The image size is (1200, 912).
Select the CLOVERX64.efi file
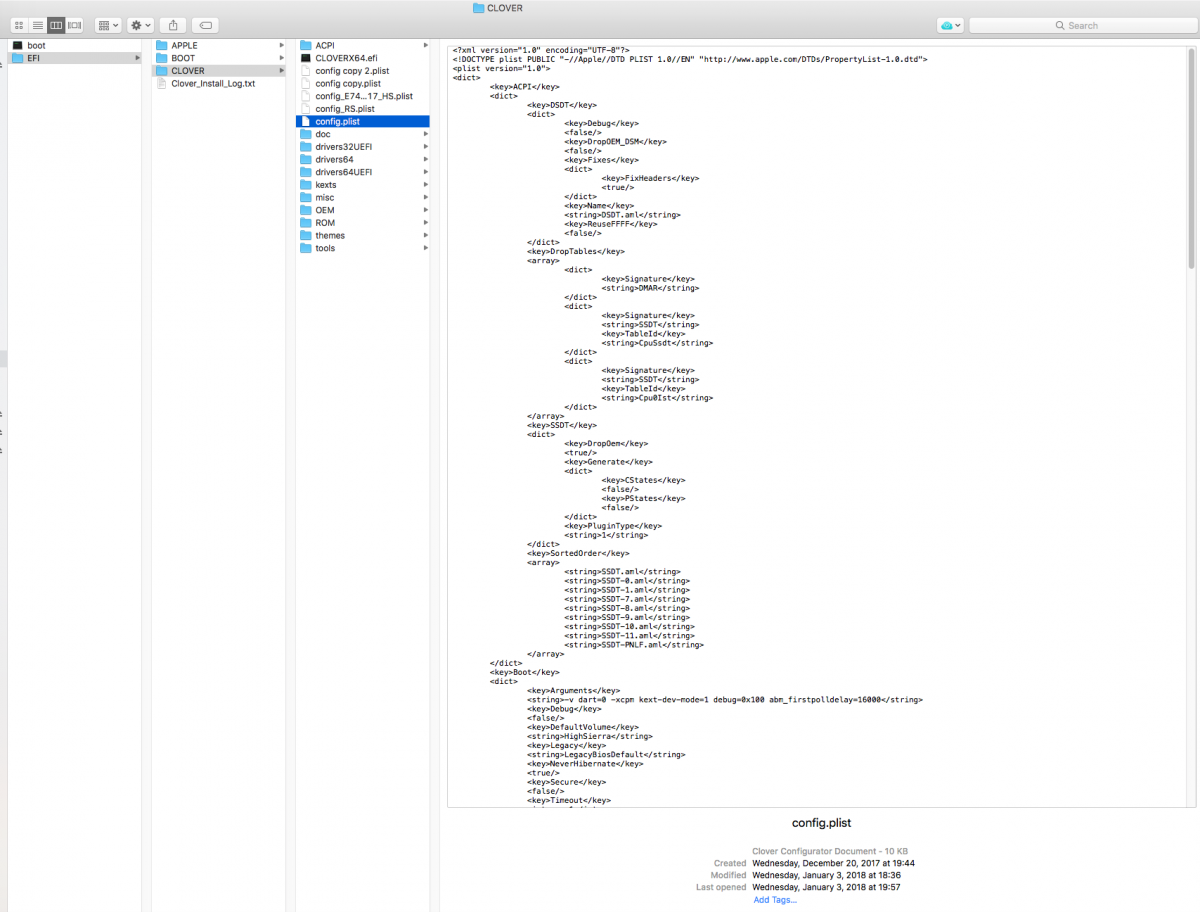345,58
